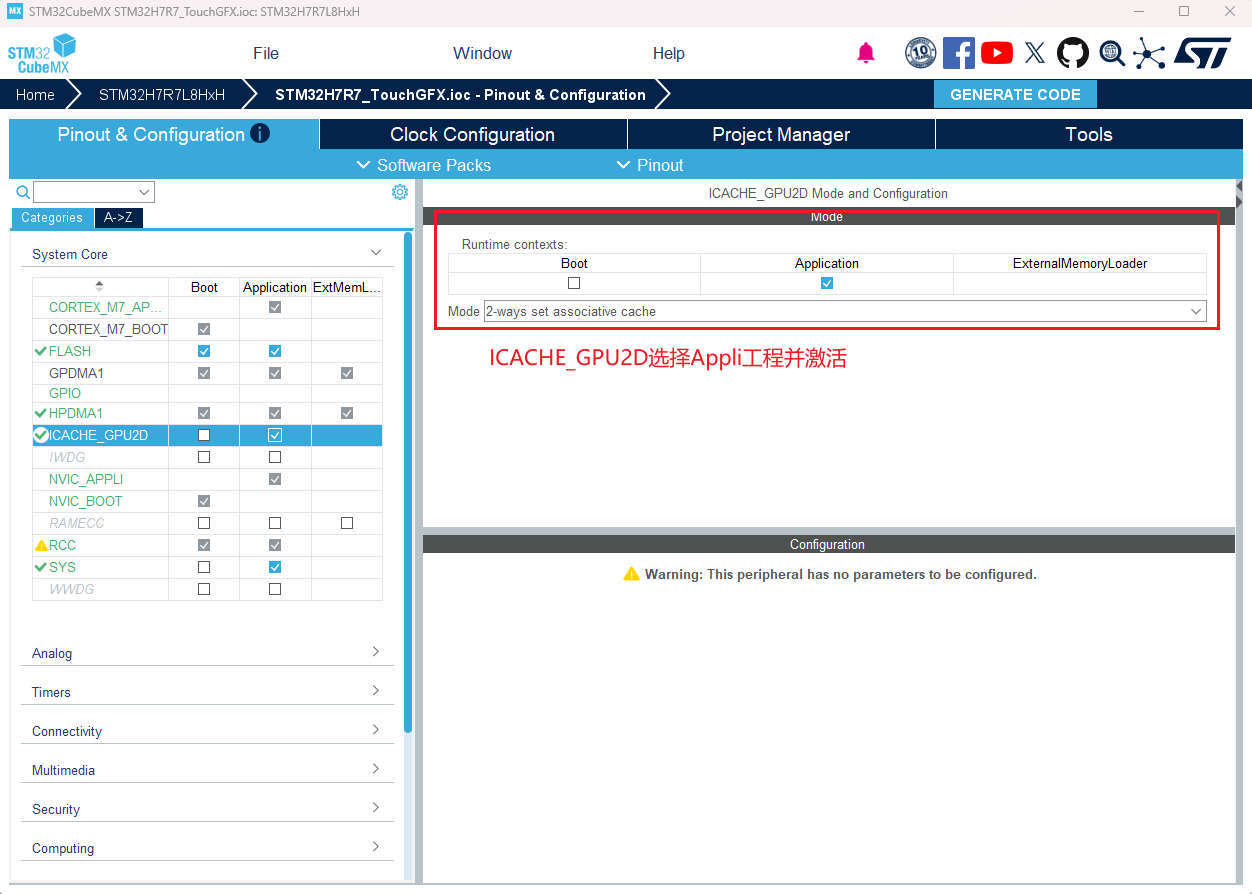This screenshot has height=894, width=1252.
Task: Open the Window menu
Action: [482, 53]
